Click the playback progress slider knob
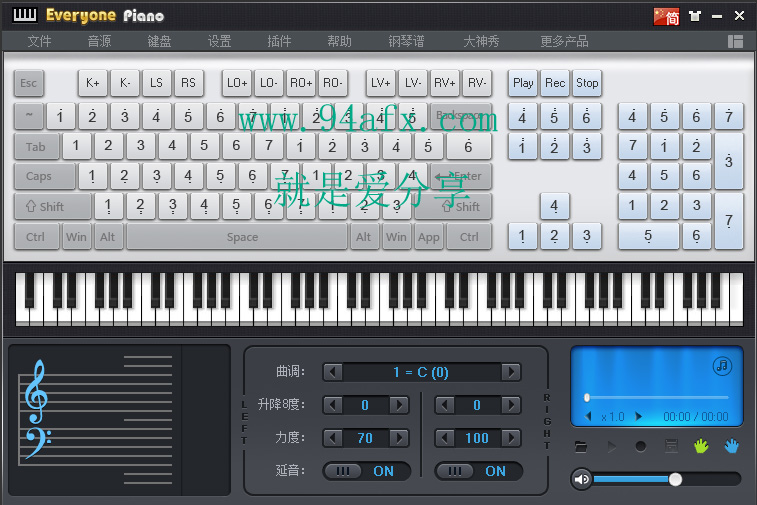Screen dimensions: 757x505 pyautogui.click(x=587, y=397)
